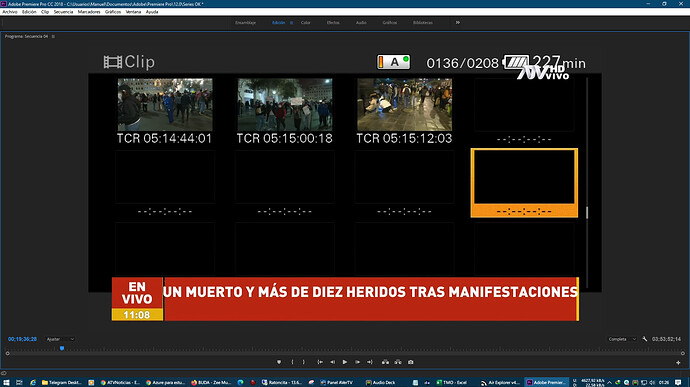Open the Clip menu in menu bar
Screen dimensions: 690x387
pos(45,12)
